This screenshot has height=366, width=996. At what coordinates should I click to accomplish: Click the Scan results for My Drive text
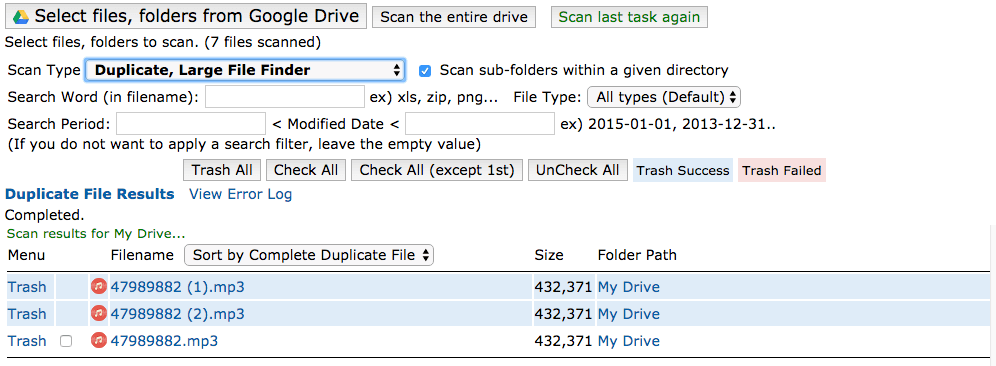96,234
